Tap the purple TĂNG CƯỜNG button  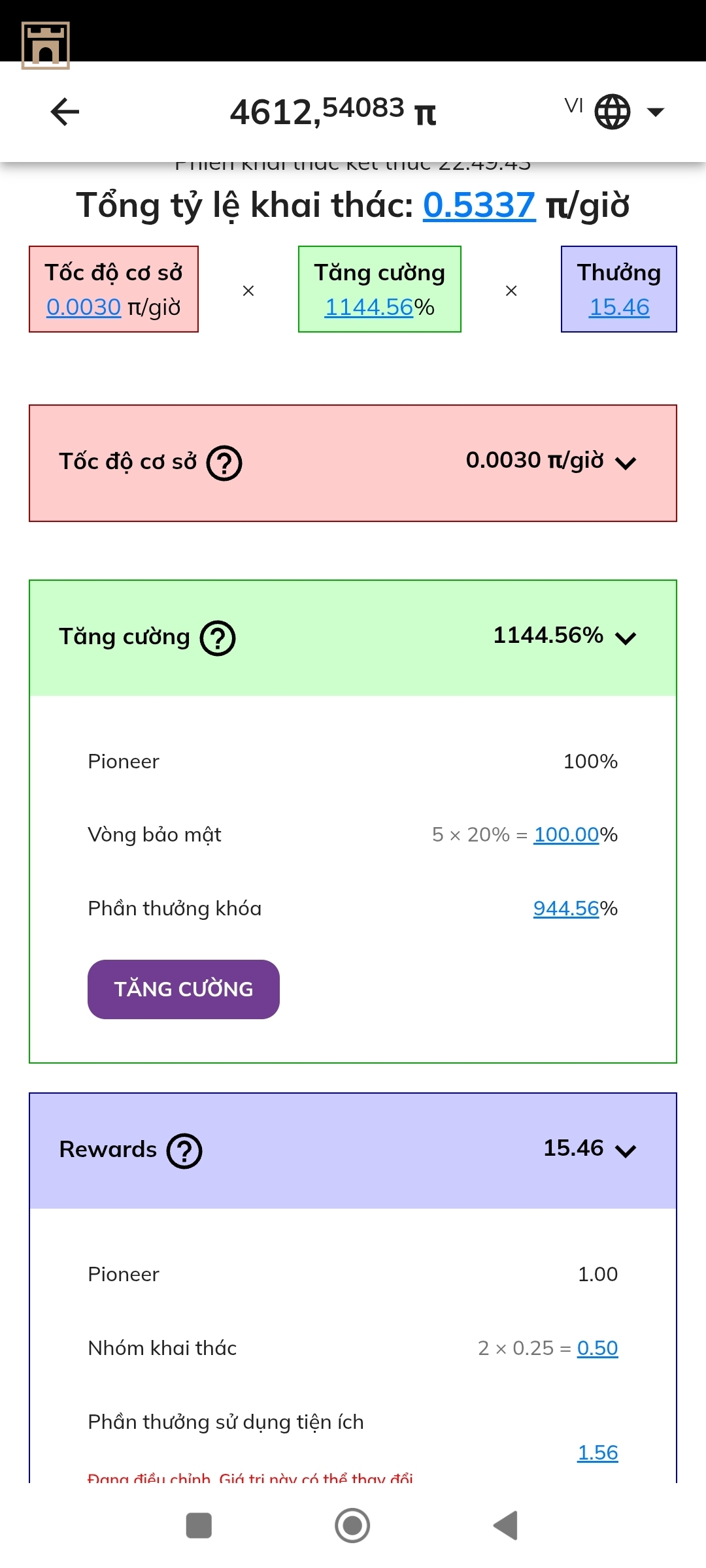[x=184, y=989]
